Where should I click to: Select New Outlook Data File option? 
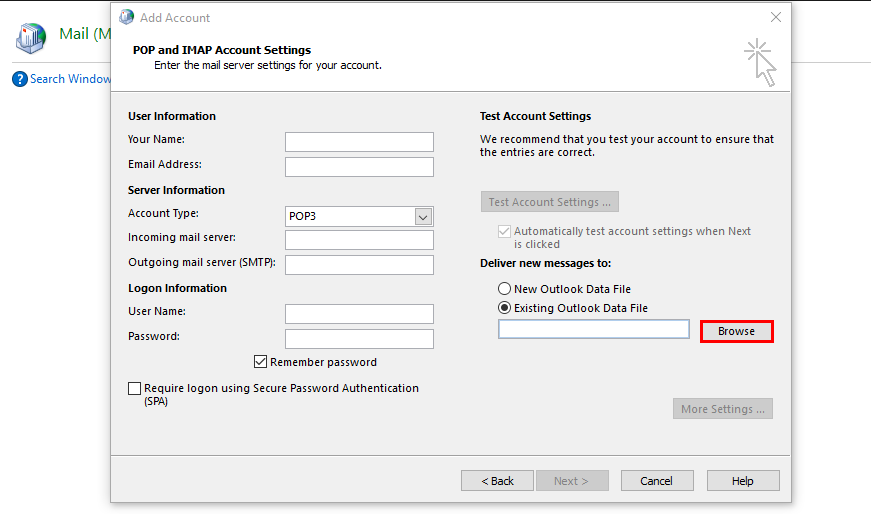(x=504, y=289)
